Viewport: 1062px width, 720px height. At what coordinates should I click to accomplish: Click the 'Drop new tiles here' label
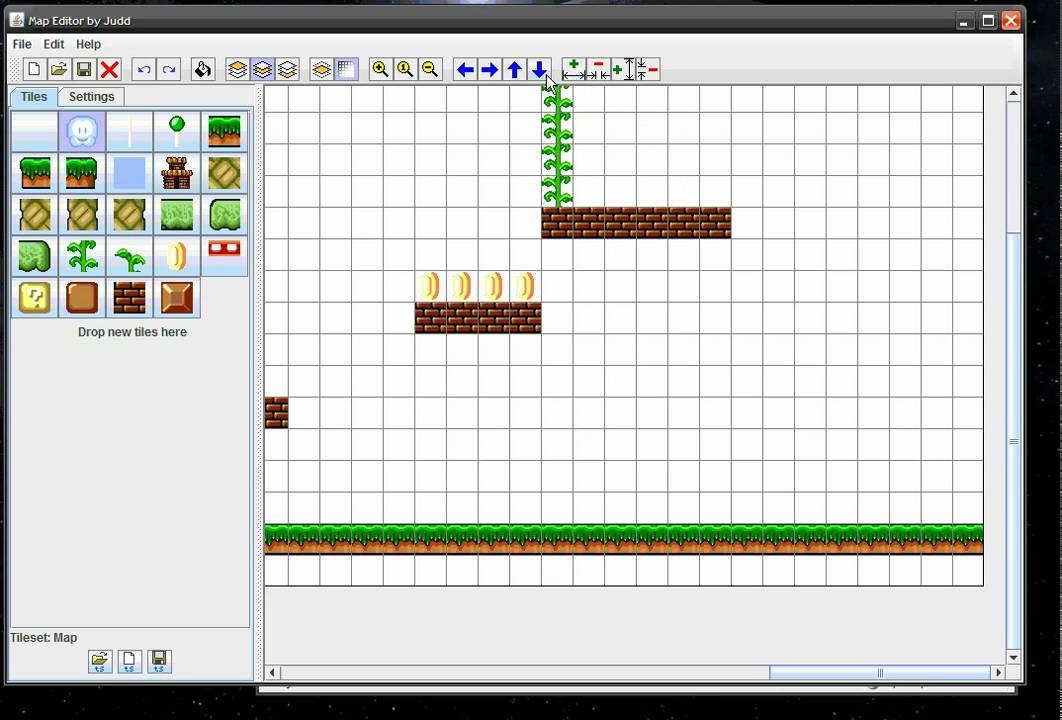click(132, 332)
